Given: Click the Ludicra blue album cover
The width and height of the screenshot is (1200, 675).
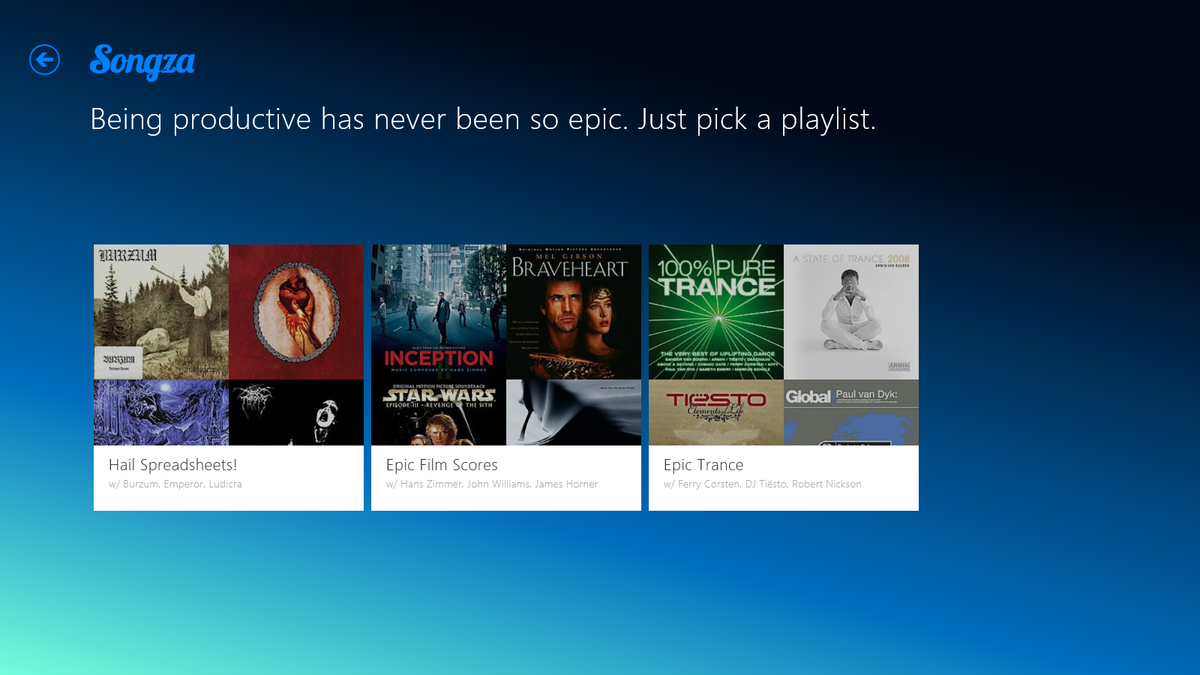Looking at the screenshot, I should coord(160,412).
